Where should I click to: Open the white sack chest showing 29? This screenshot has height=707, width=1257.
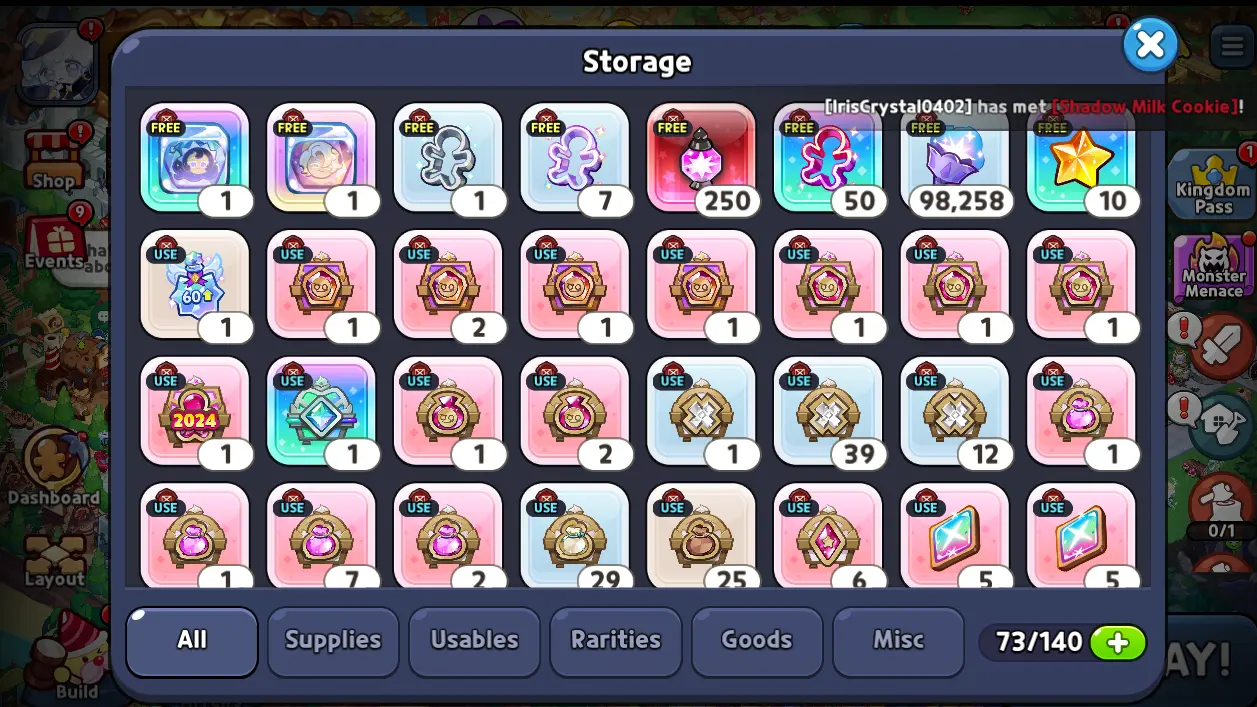click(575, 536)
